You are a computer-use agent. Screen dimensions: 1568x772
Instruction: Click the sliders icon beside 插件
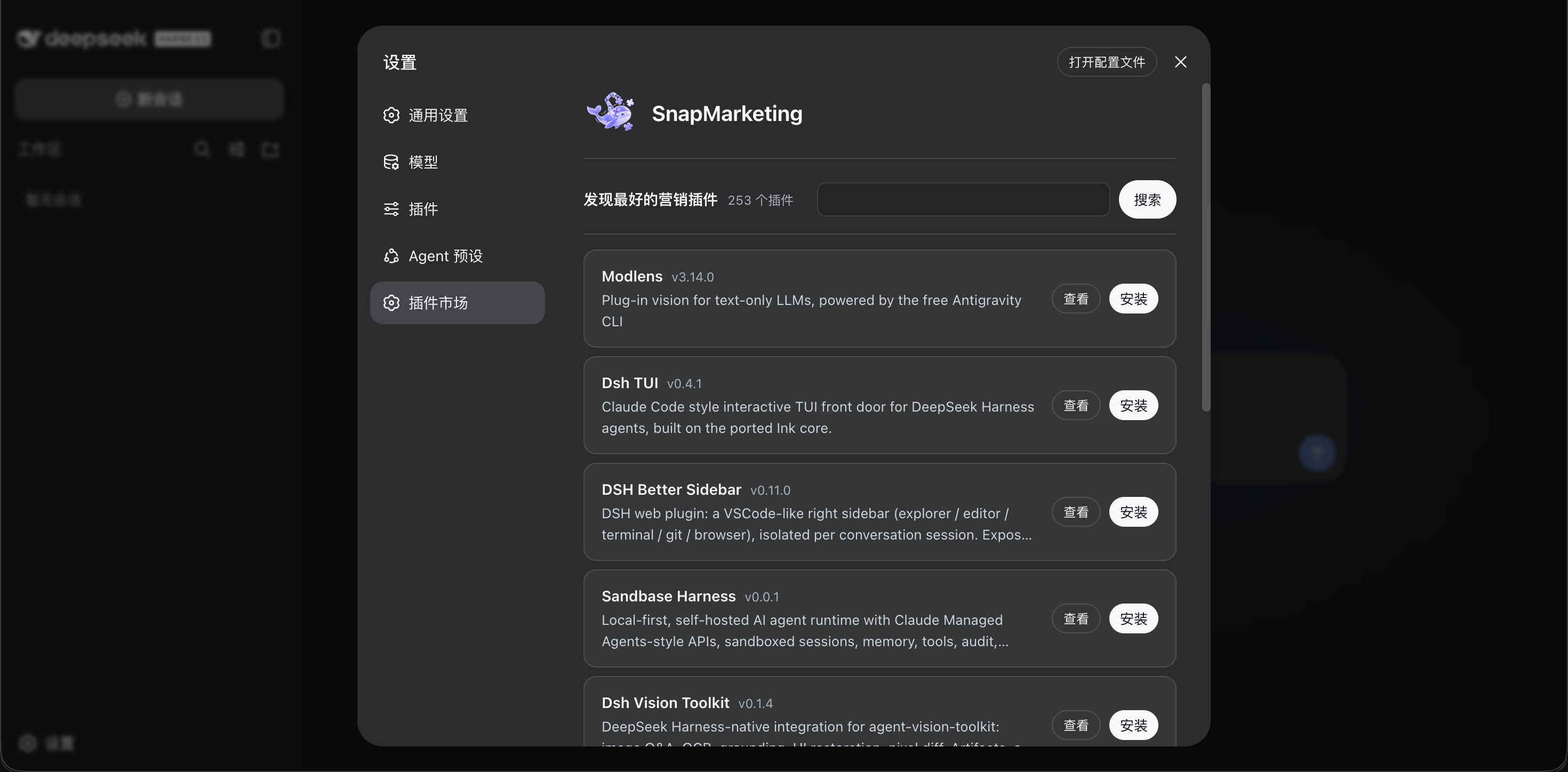[391, 208]
